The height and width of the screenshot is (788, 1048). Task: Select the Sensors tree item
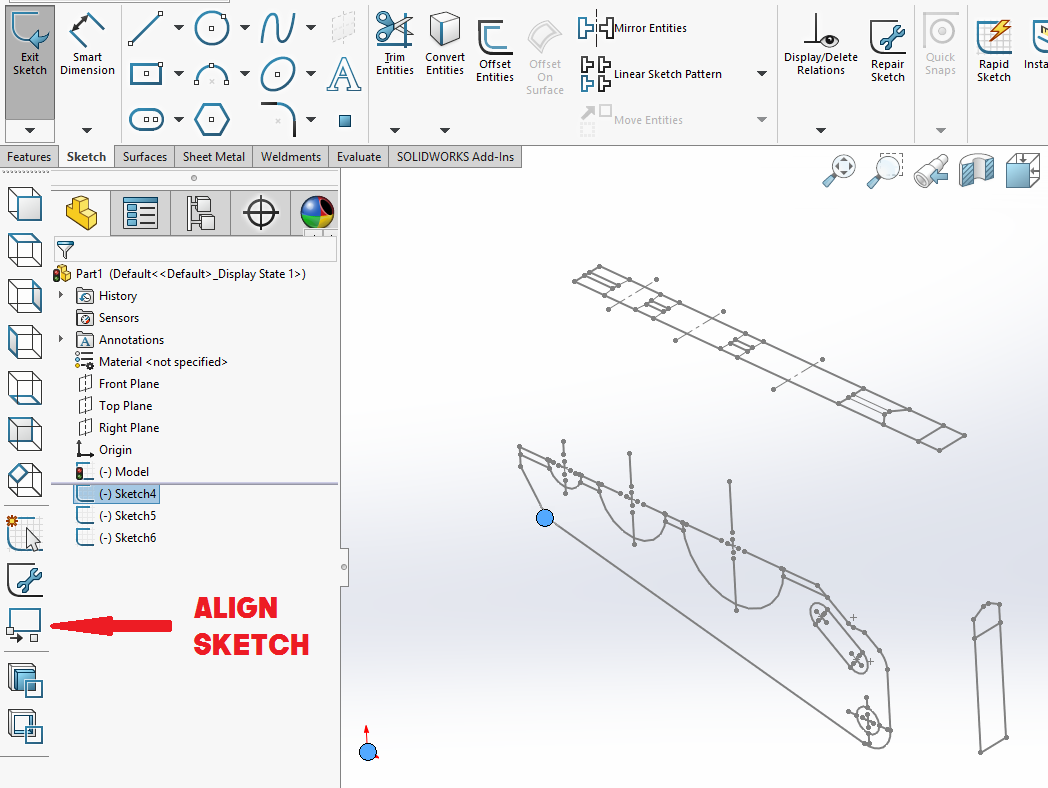[x=108, y=317]
